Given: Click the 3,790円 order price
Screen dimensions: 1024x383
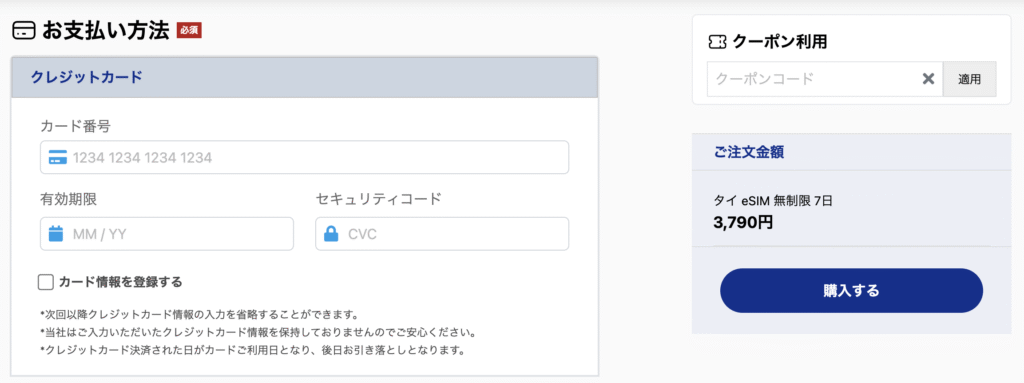Looking at the screenshot, I should click(743, 222).
